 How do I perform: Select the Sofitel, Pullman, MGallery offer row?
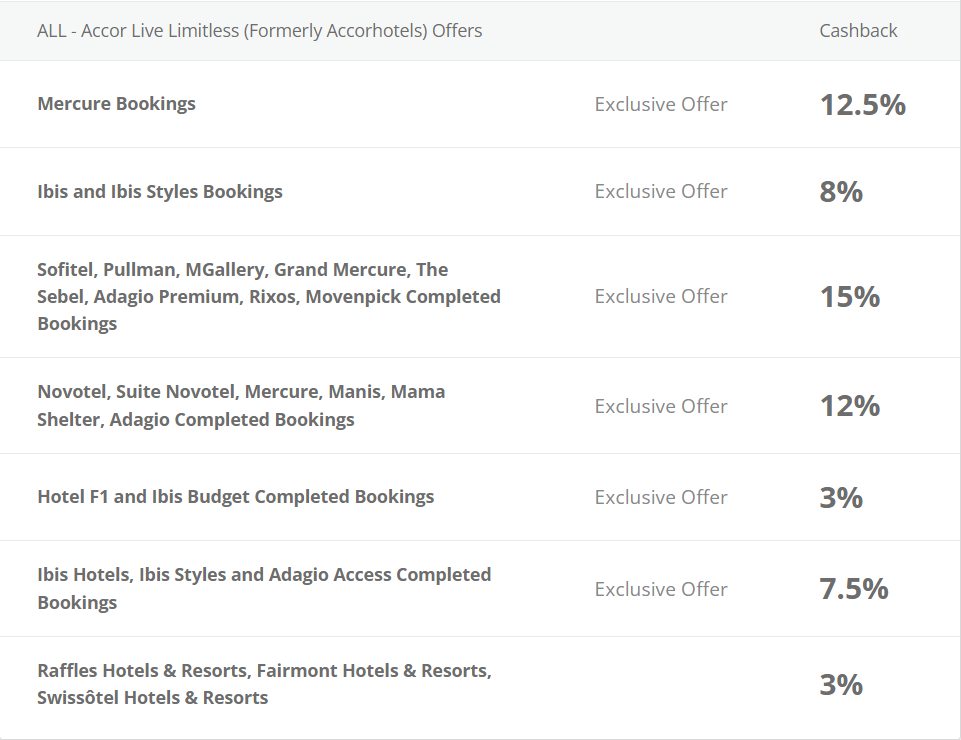[x=269, y=297]
